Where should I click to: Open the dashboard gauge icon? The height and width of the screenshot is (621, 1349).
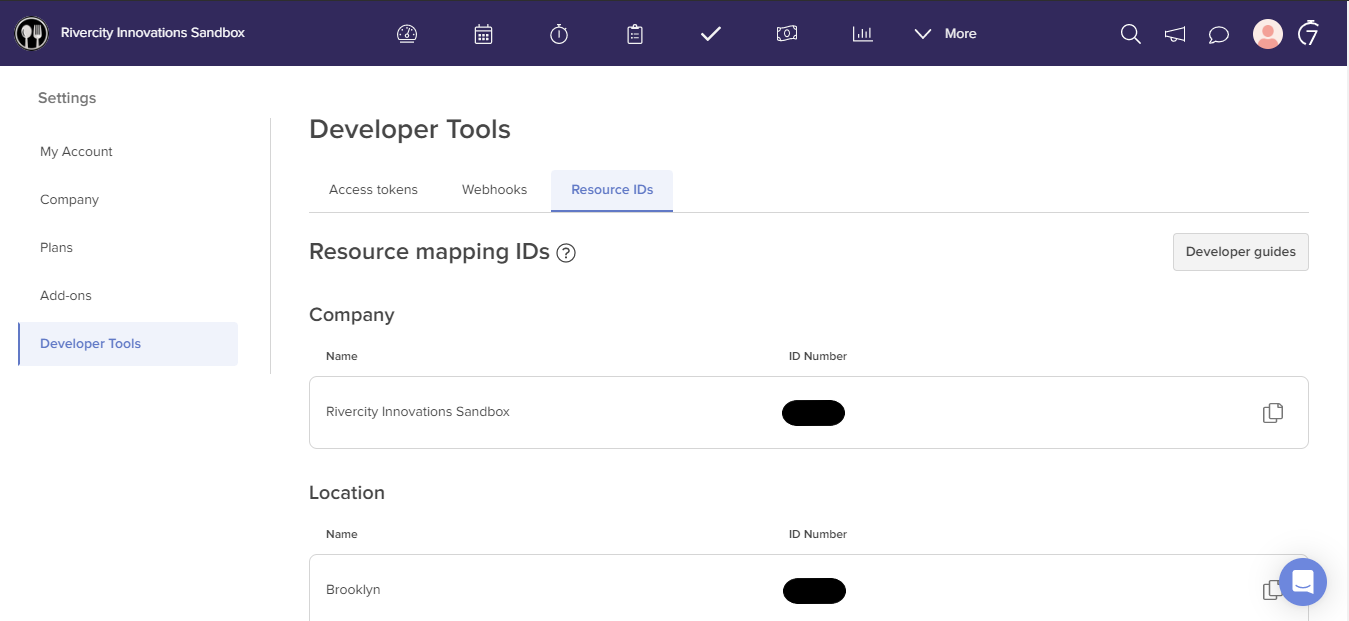407,34
